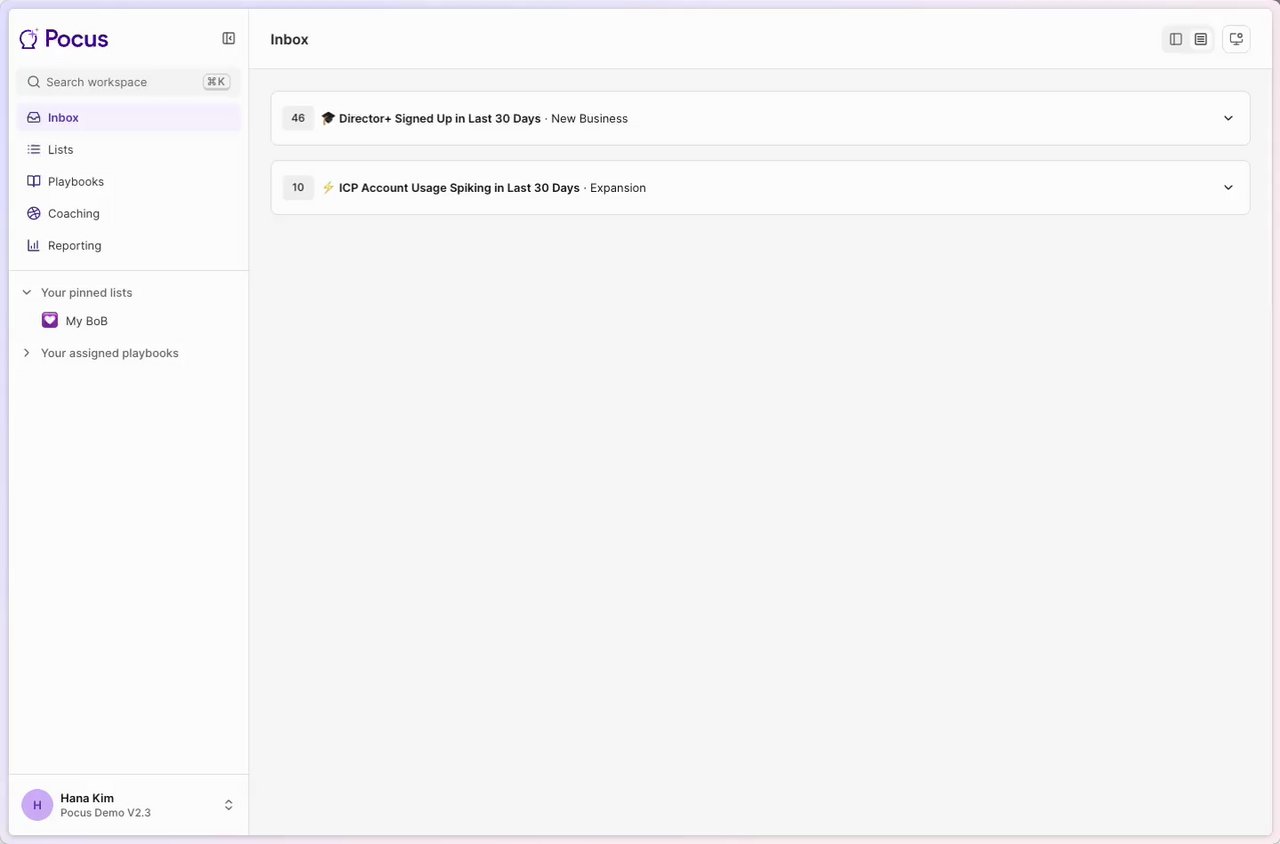Click the Search workspace field
Viewport: 1280px width, 844px height.
120,82
